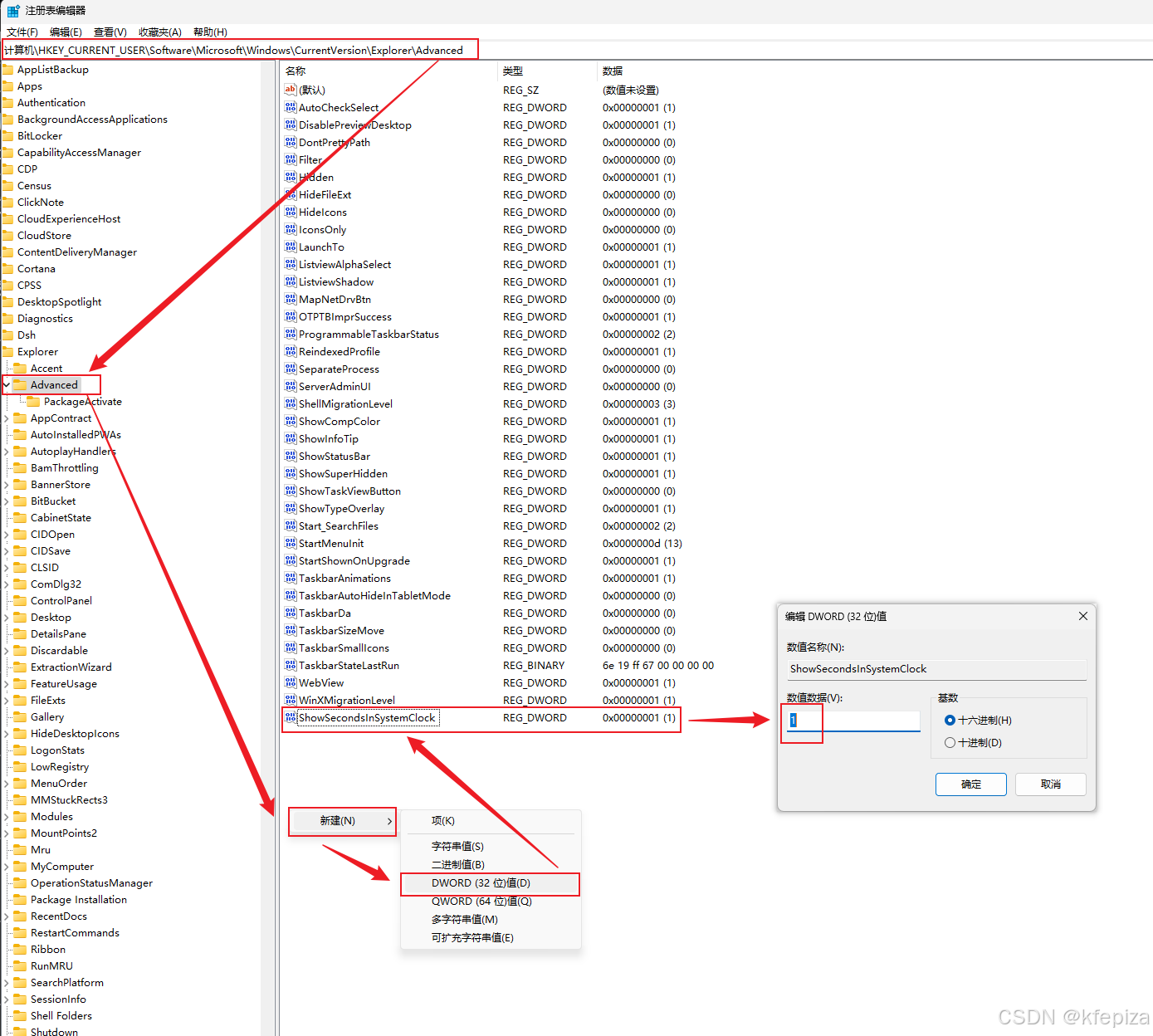Choose QWORD (64 位)值(Q) menu entry

point(490,902)
